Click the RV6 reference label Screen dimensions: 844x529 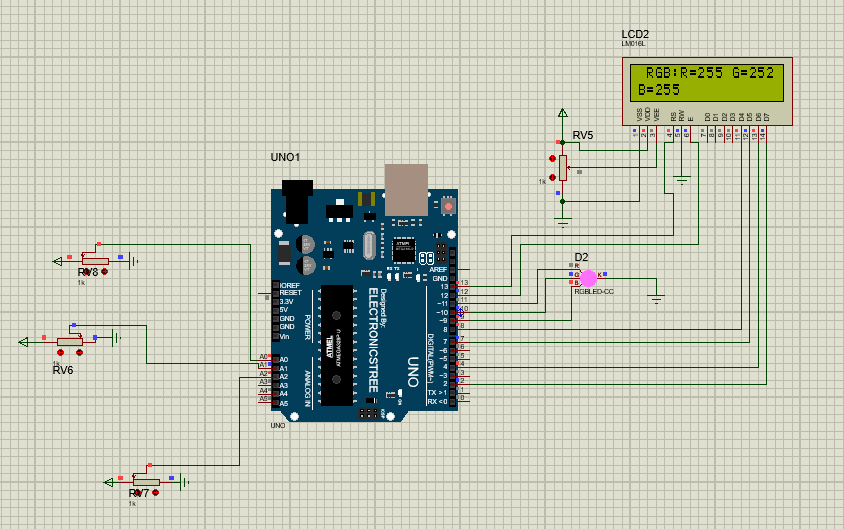pos(63,370)
